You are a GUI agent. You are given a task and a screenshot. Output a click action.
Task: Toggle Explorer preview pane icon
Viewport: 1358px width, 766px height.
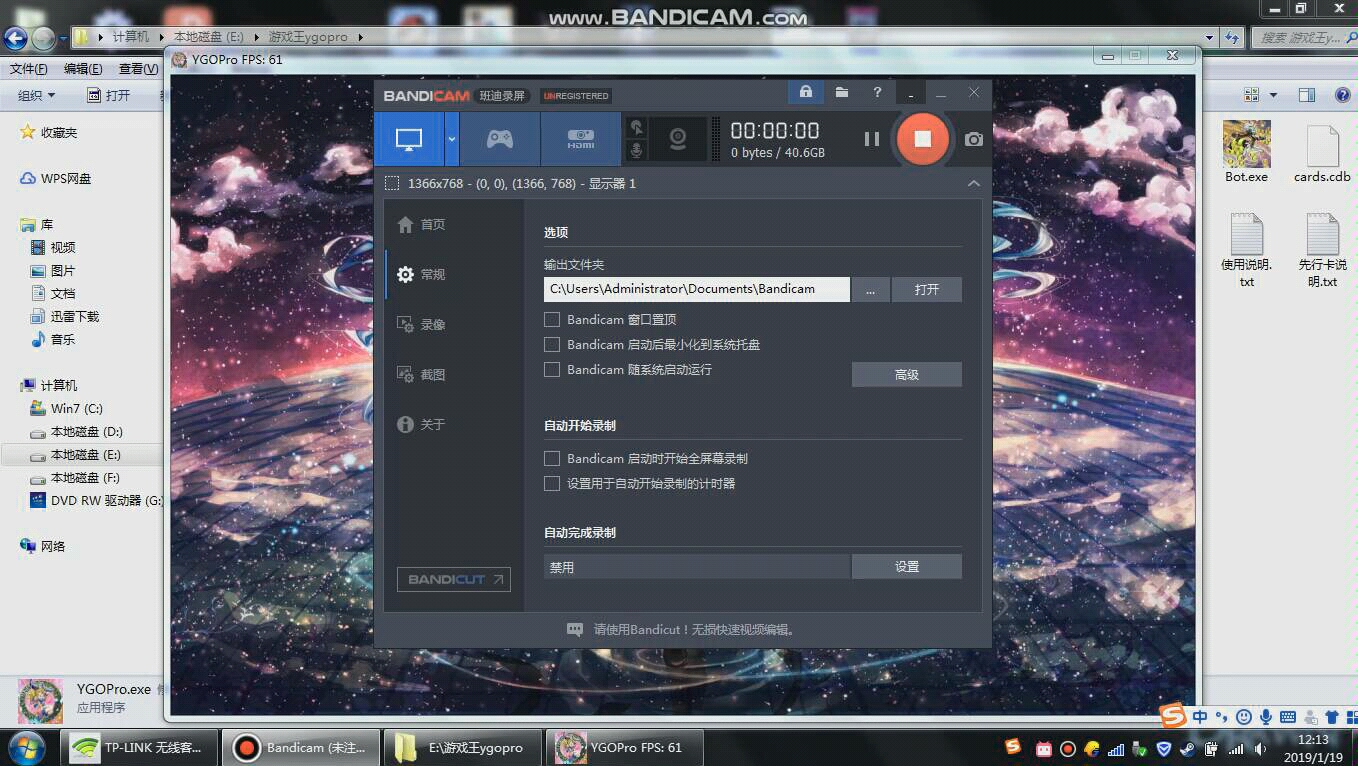(1307, 95)
